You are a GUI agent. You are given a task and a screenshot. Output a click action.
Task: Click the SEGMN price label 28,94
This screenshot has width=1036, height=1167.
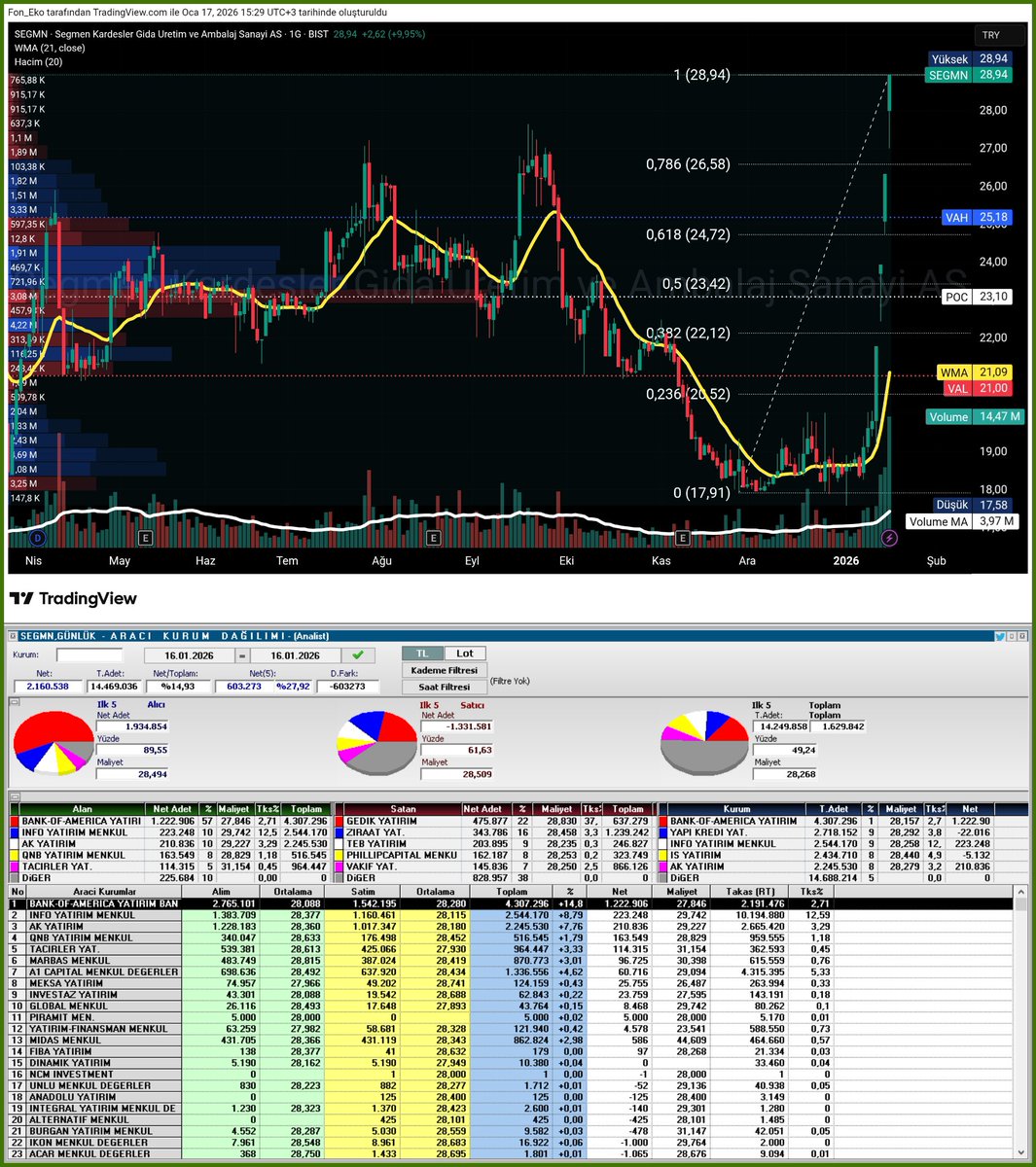tap(969, 75)
